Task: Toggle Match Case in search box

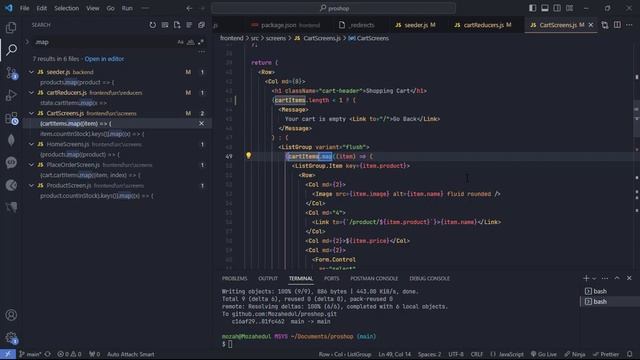Action: pyautogui.click(x=180, y=42)
